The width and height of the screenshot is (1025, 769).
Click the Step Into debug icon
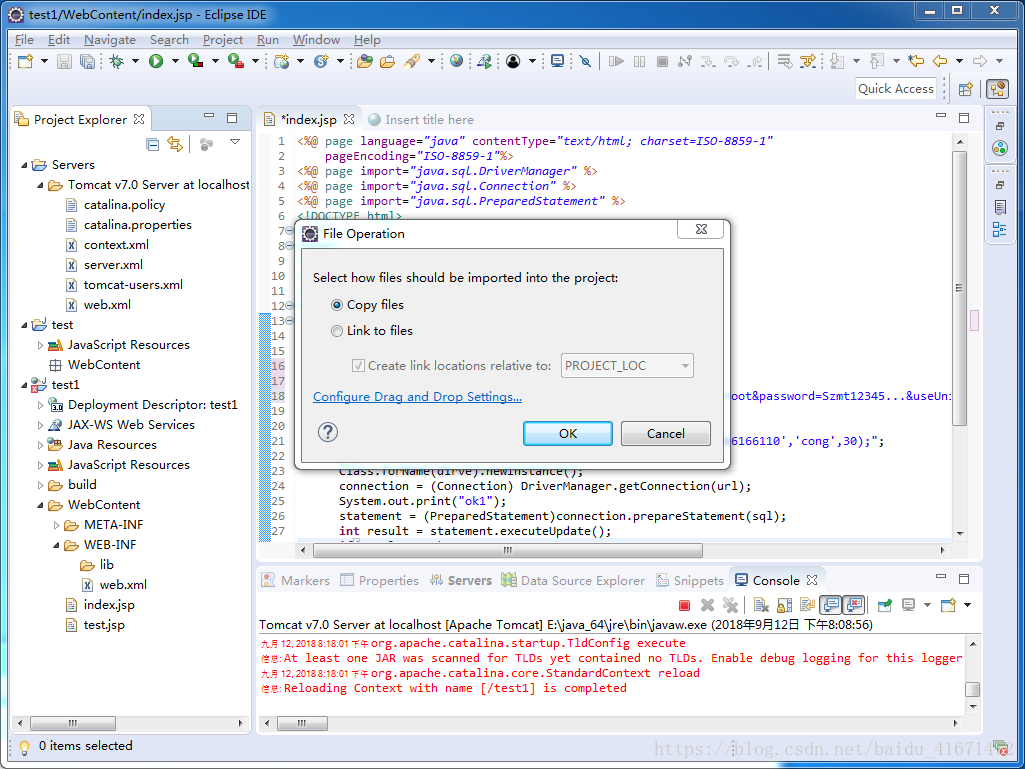coord(708,61)
